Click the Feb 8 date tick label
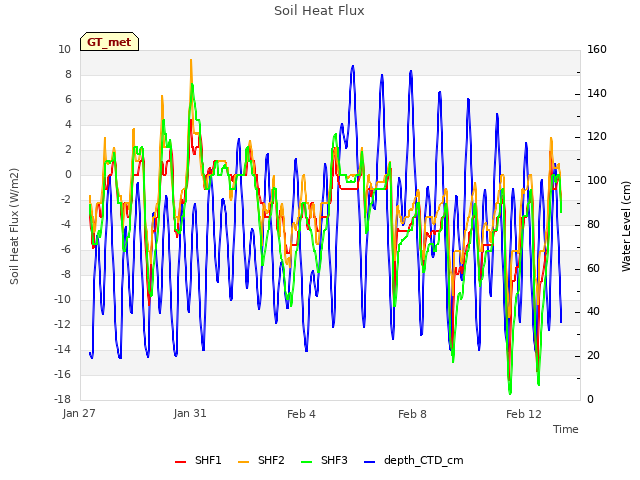Screen dimensions: 640x480 point(412,414)
